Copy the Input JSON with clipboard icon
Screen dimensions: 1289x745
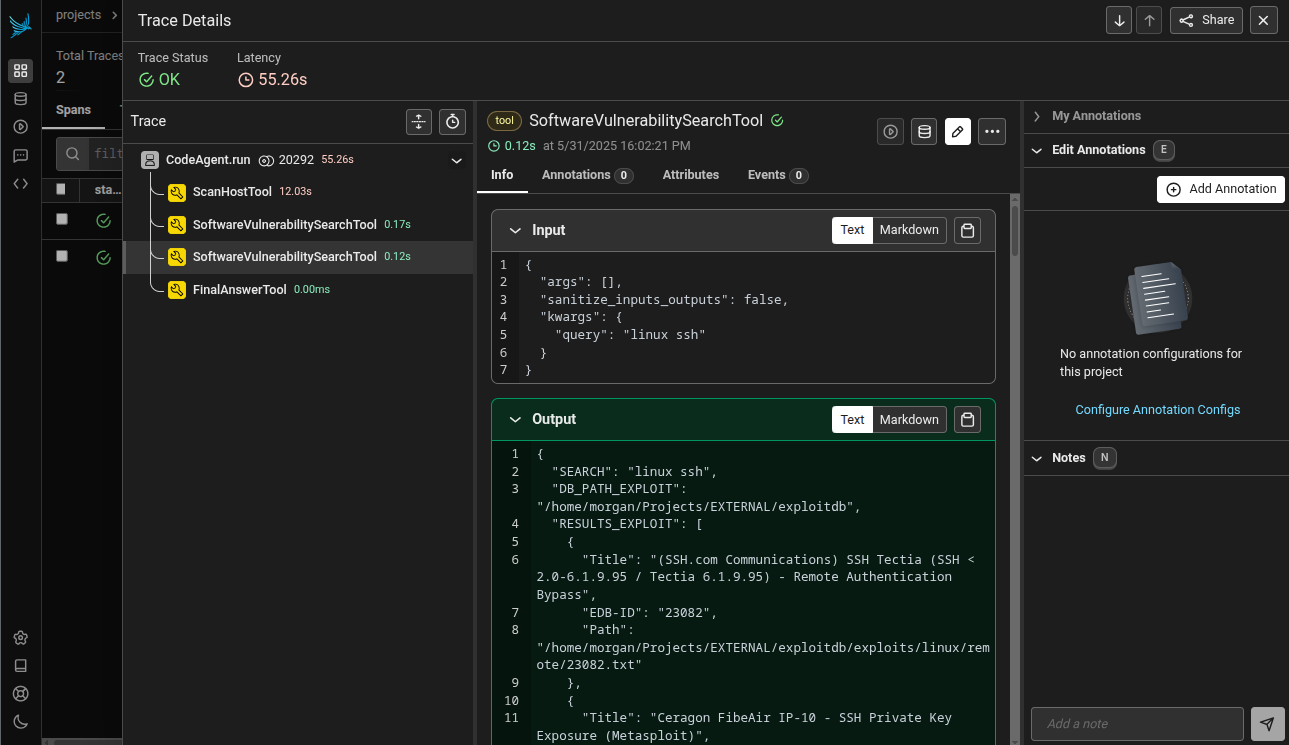click(x=967, y=230)
